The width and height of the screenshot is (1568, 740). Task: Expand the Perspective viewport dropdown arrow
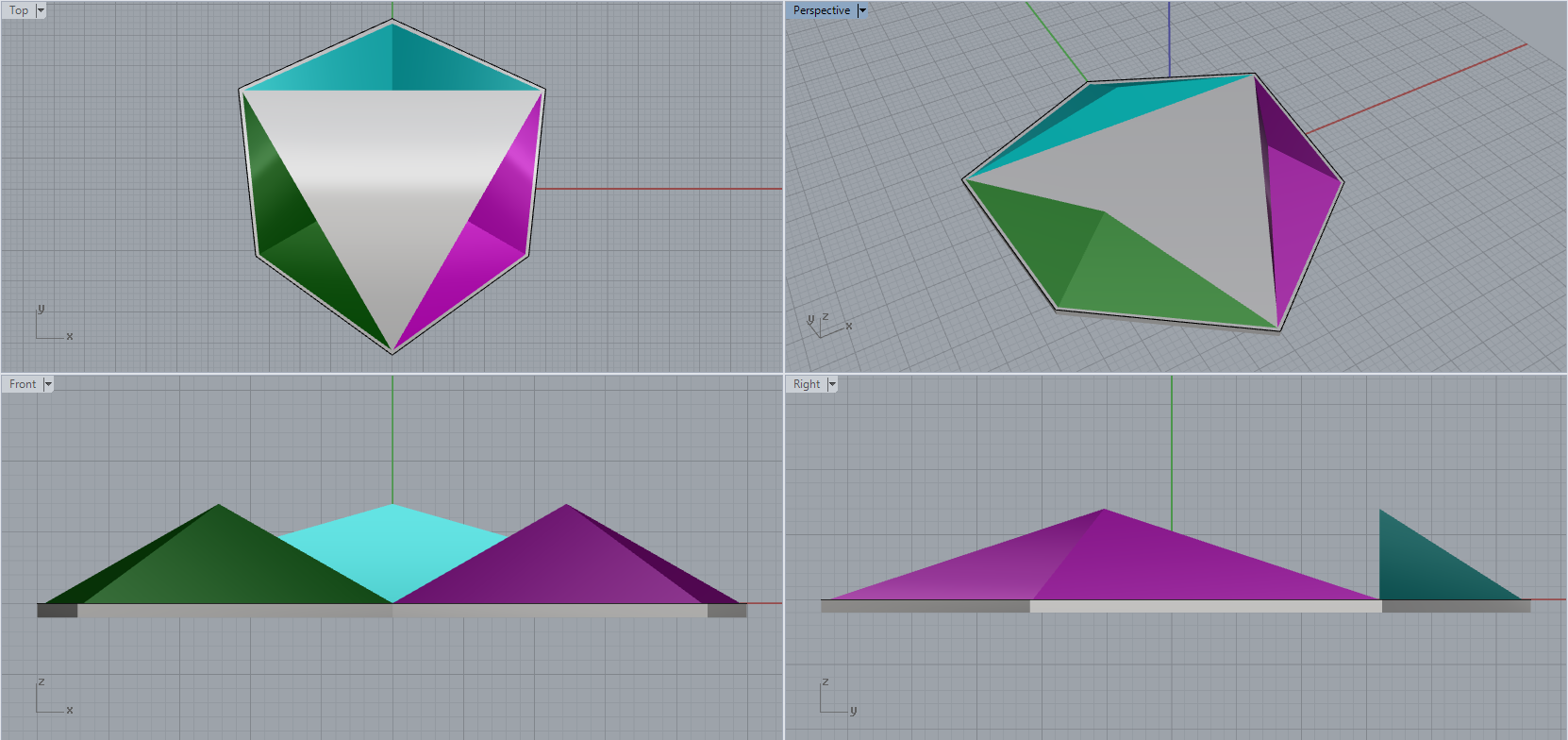click(862, 10)
